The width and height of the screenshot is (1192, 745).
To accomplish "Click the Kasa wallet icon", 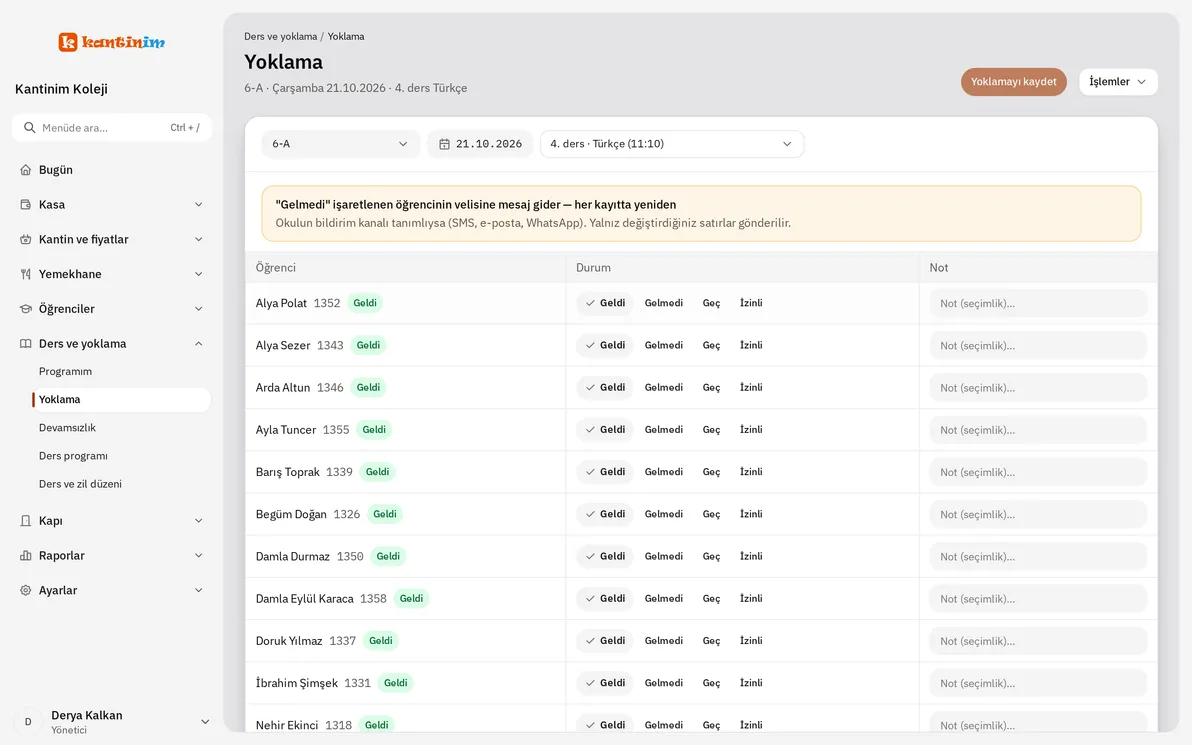I will [x=26, y=204].
